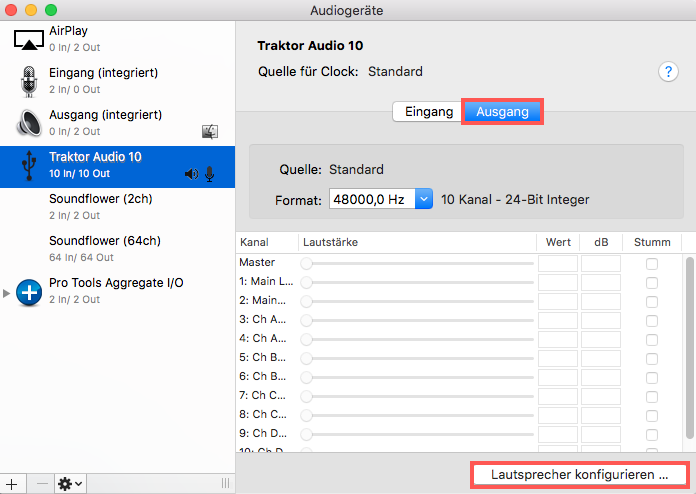The width and height of the screenshot is (696, 494).
Task: Click the AirPlay device icon
Action: [x=29, y=40]
